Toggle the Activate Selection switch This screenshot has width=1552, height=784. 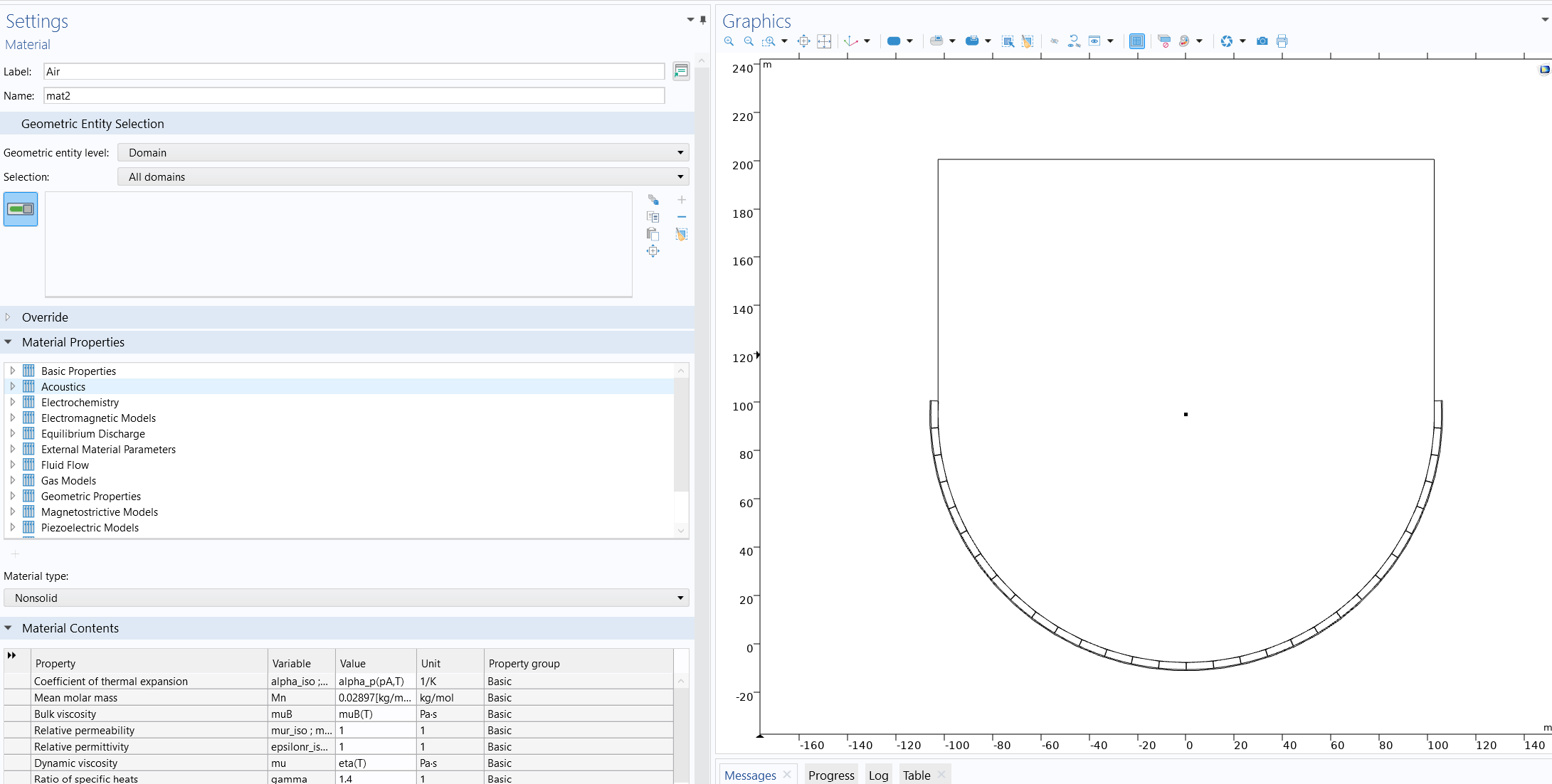coord(21,209)
